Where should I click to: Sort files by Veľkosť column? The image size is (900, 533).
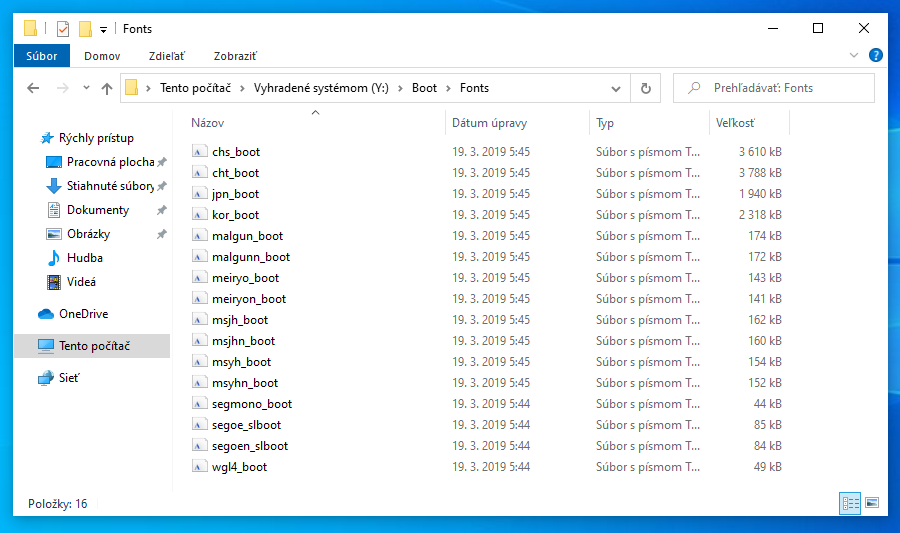pyautogui.click(x=735, y=123)
